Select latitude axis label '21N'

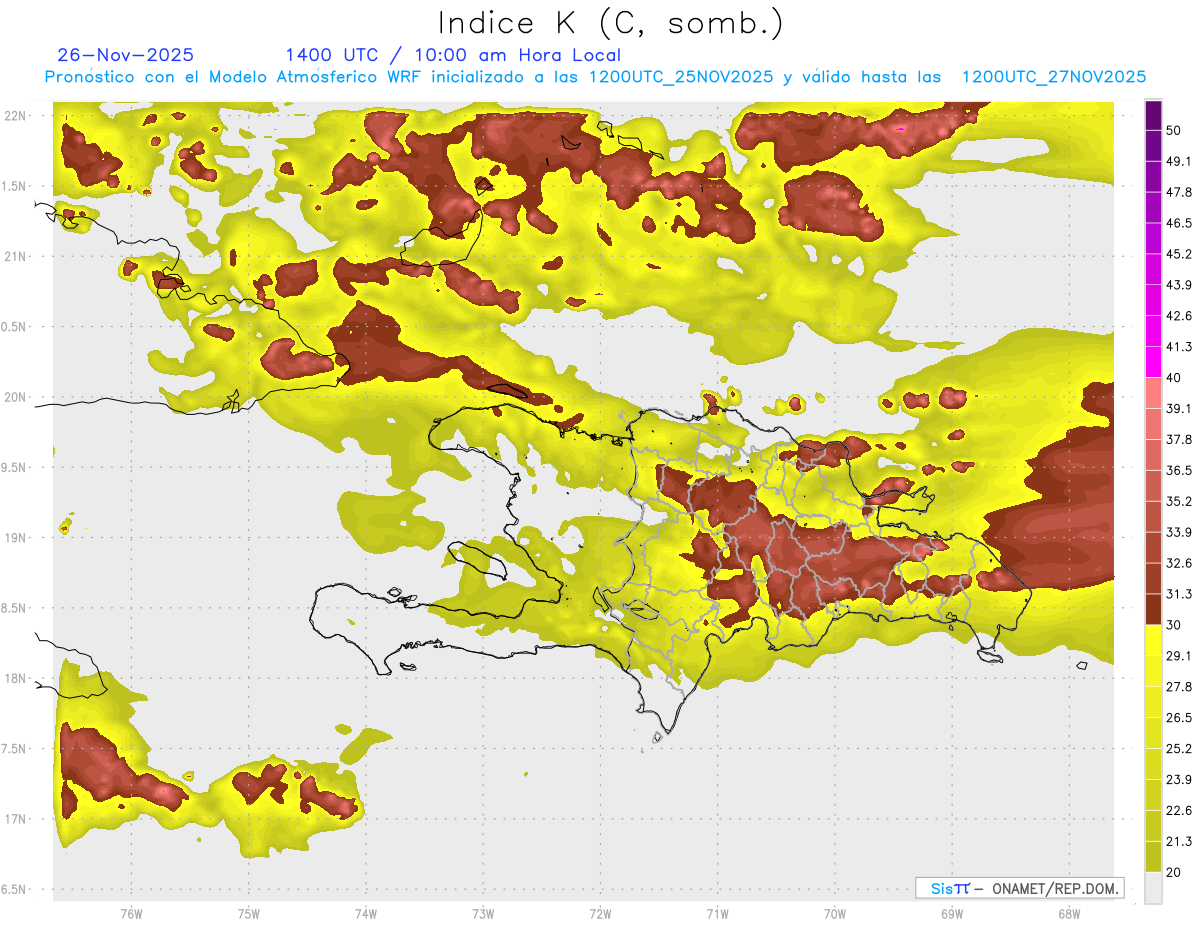pyautogui.click(x=16, y=256)
